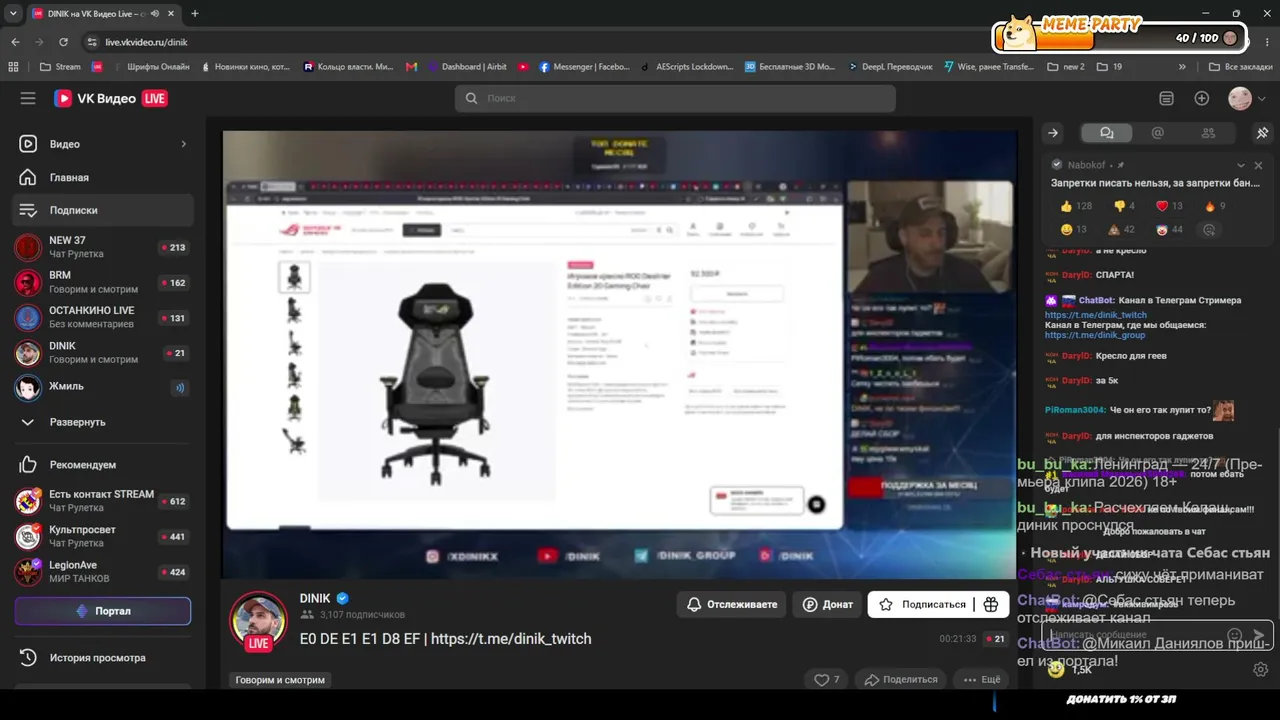Add a new reaction to pinned message
This screenshot has width=1280, height=720.
click(x=1209, y=230)
